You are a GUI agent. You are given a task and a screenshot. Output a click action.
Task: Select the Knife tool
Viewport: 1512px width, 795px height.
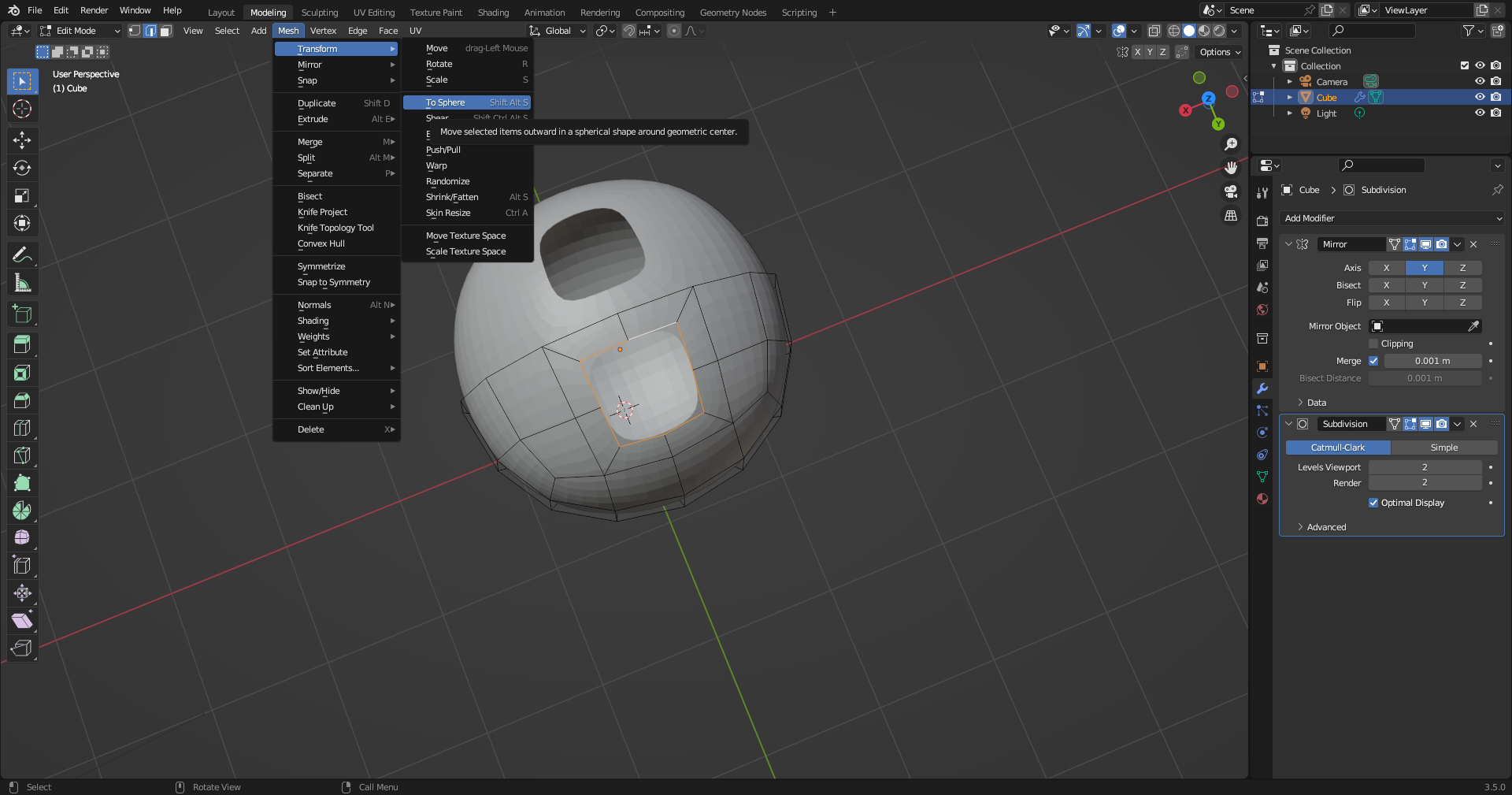[22, 455]
